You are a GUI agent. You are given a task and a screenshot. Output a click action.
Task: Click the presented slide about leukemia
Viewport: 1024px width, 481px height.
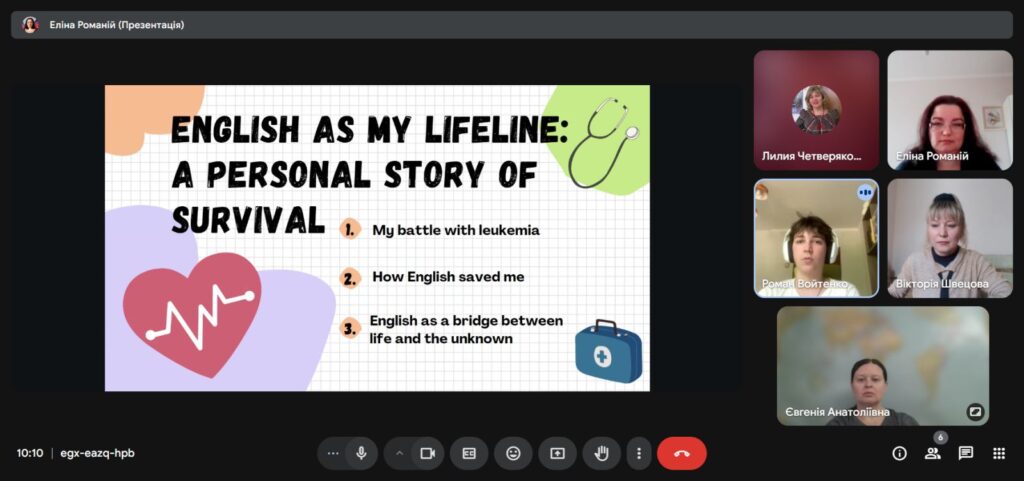point(377,238)
